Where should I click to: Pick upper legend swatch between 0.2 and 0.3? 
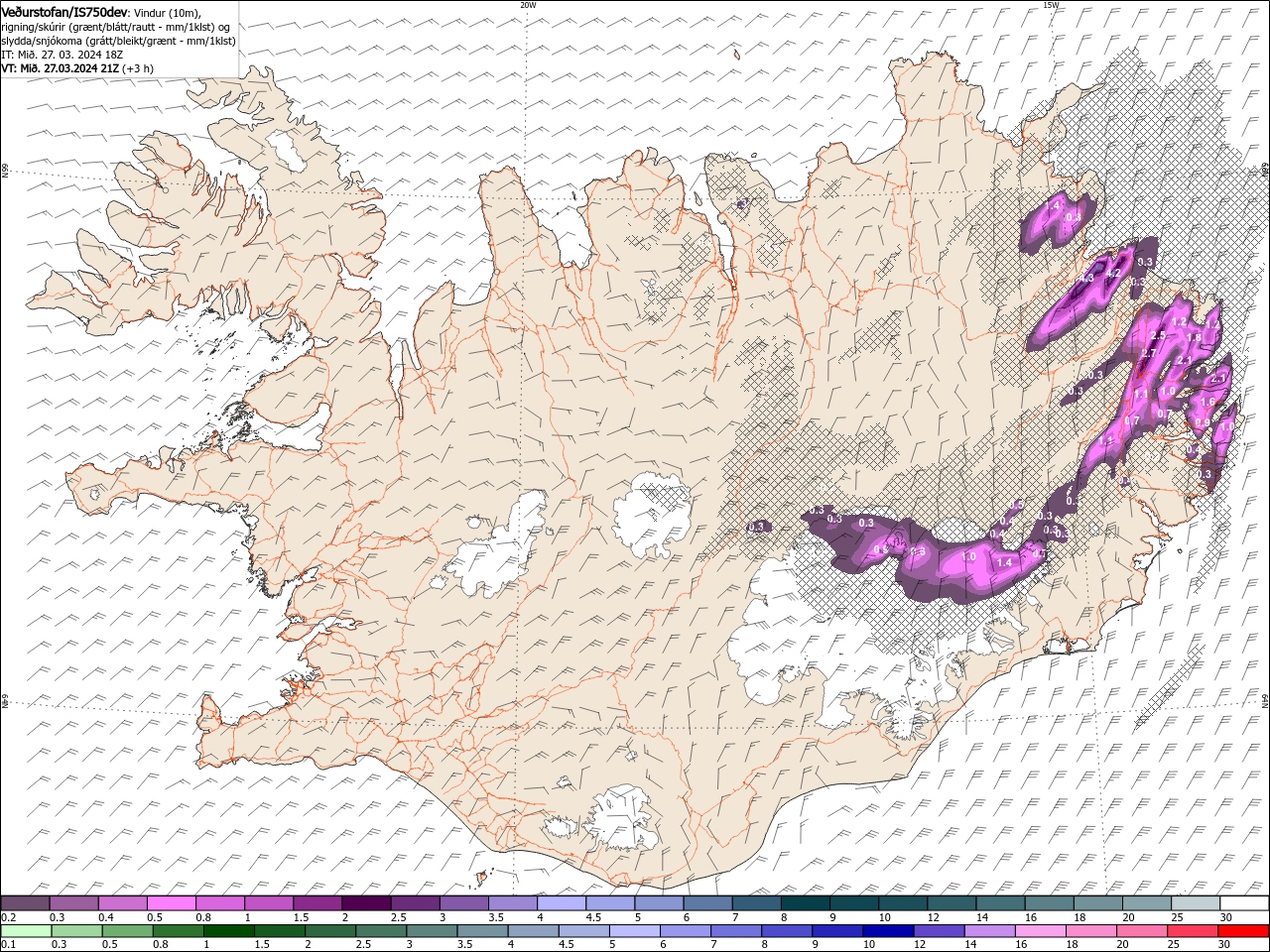(26, 902)
